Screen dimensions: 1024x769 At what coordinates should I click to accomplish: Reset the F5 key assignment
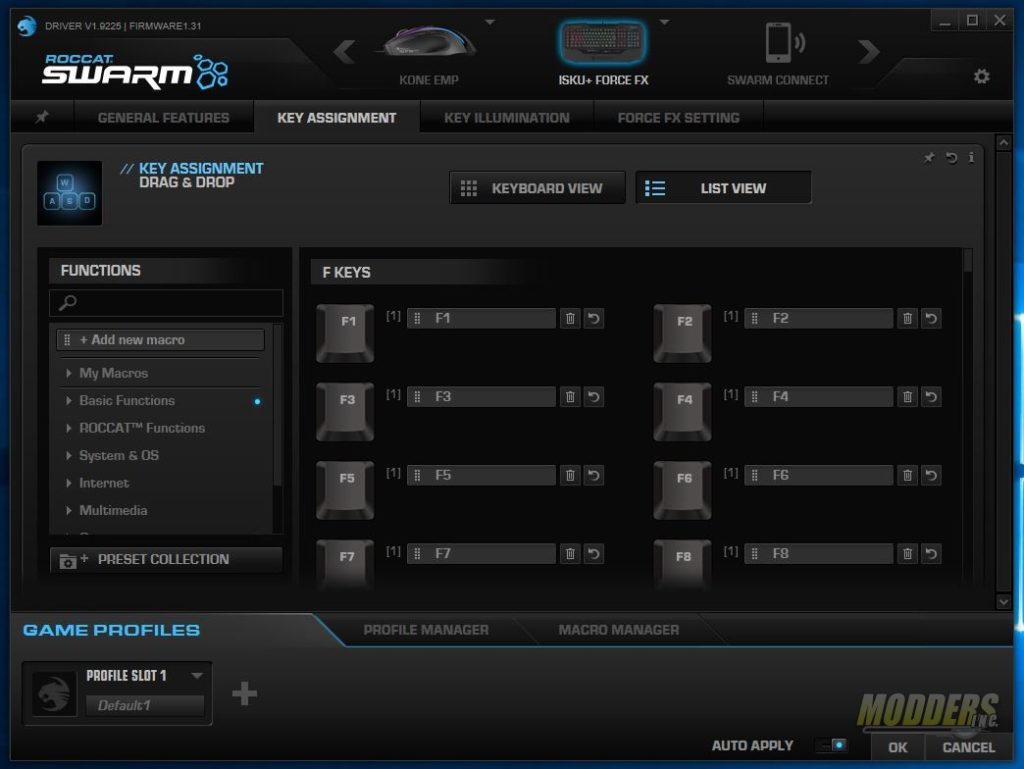[x=594, y=475]
